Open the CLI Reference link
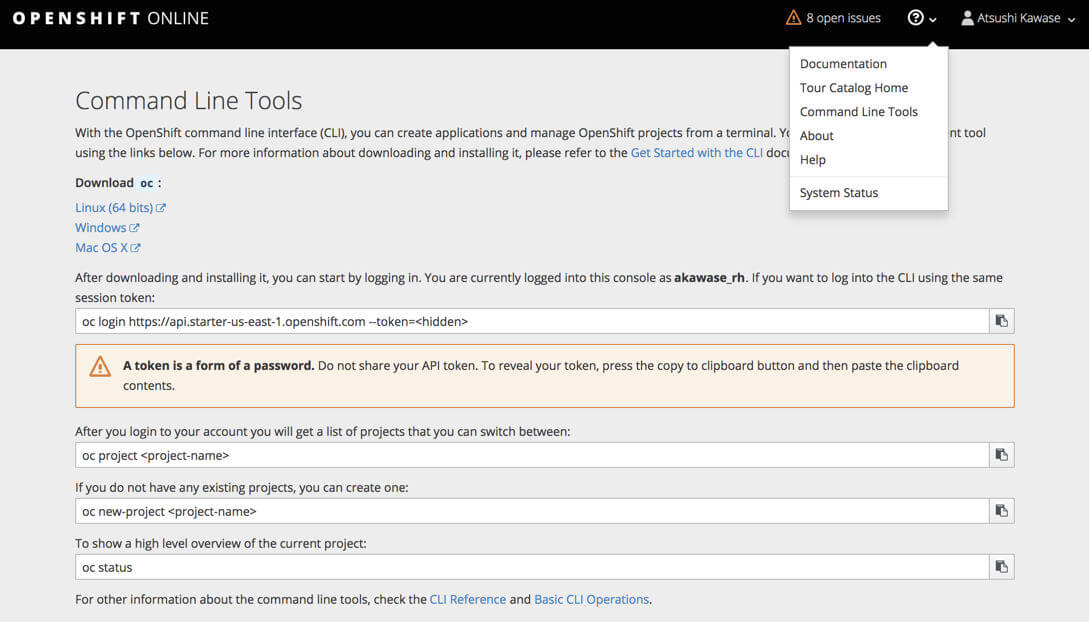1089x622 pixels. (467, 599)
